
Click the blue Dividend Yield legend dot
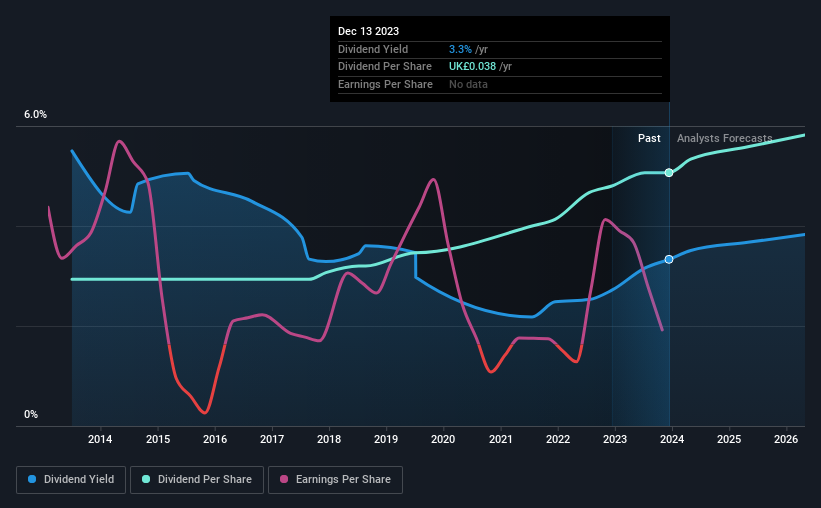[x=32, y=479]
